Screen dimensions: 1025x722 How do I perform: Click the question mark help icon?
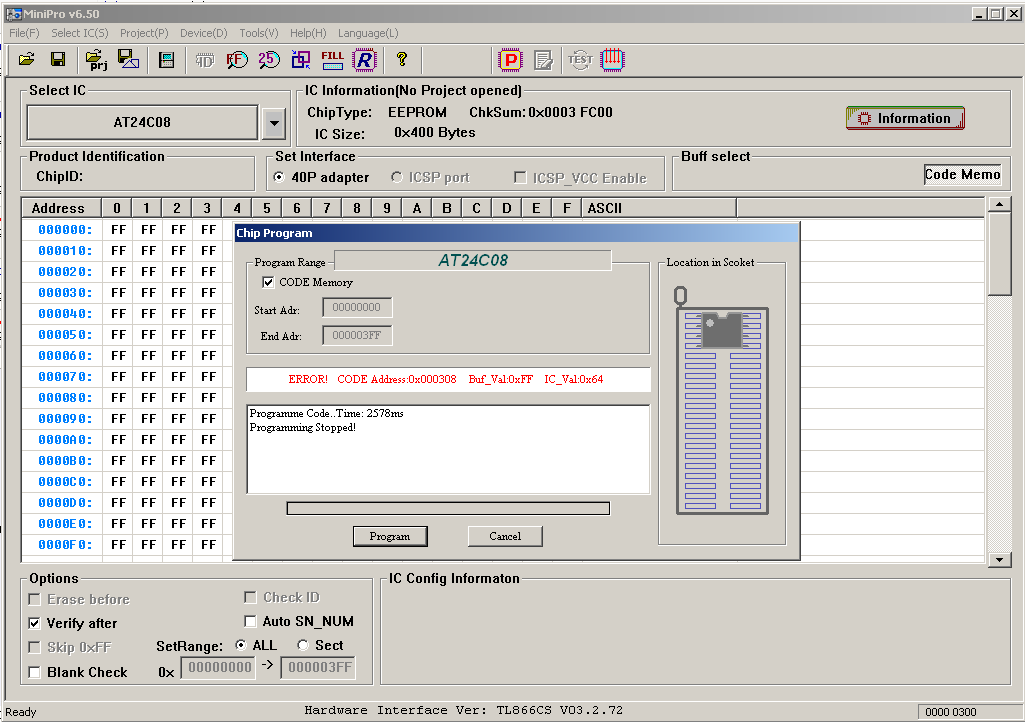click(x=402, y=60)
